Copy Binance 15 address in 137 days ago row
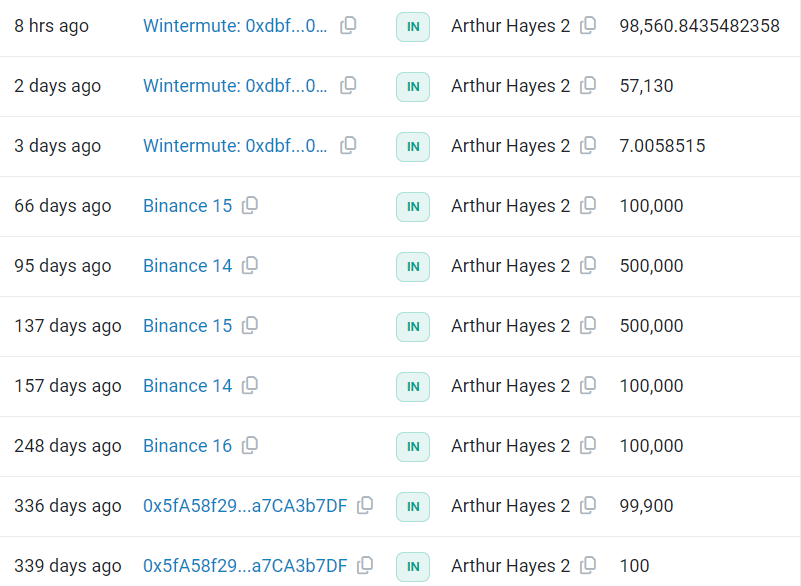Viewport: 801px width, 586px height. tap(250, 325)
